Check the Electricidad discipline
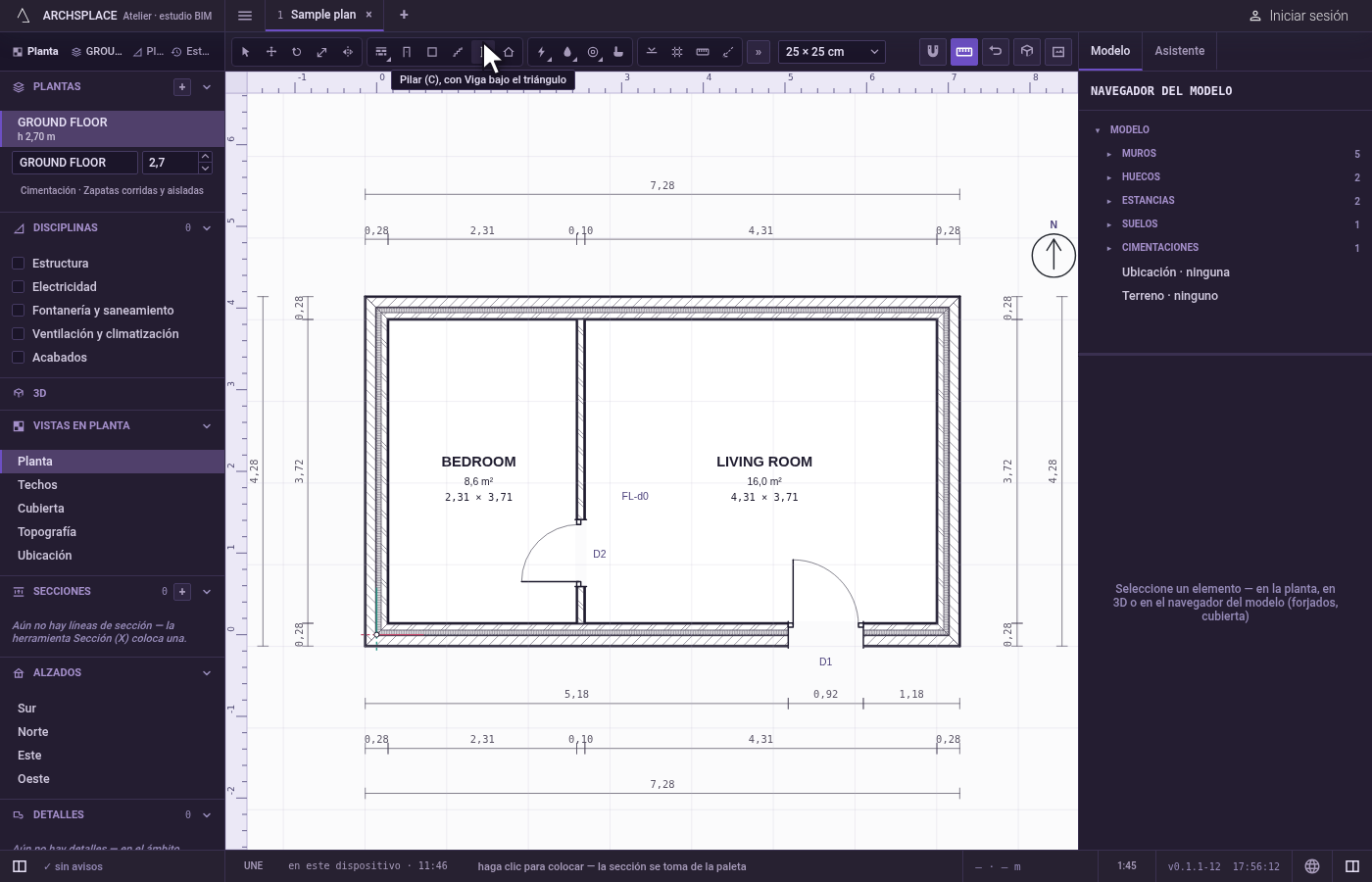 click(x=18, y=287)
